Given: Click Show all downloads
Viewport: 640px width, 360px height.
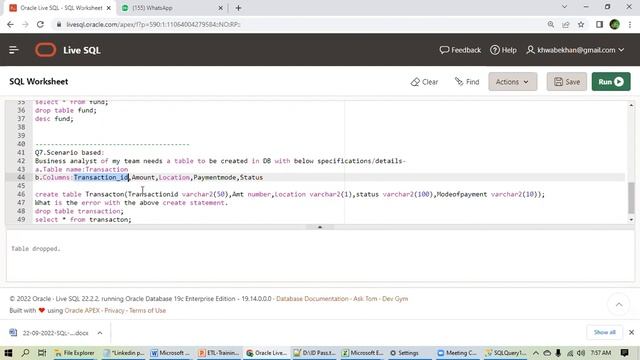Looking at the screenshot, I should pyautogui.click(x=604, y=332).
